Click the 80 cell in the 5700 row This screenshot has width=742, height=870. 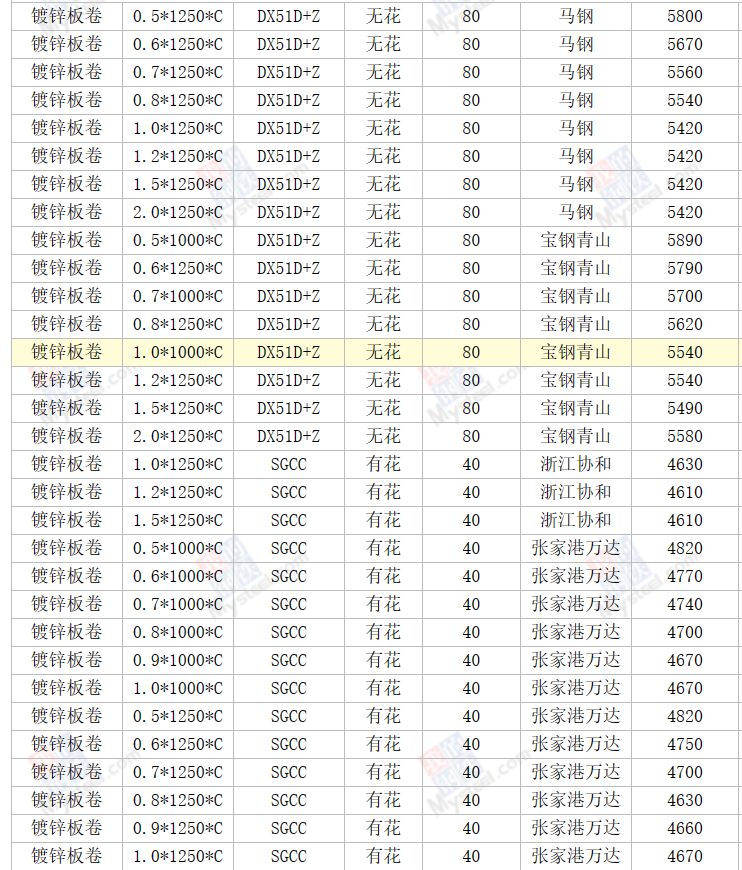coord(471,296)
